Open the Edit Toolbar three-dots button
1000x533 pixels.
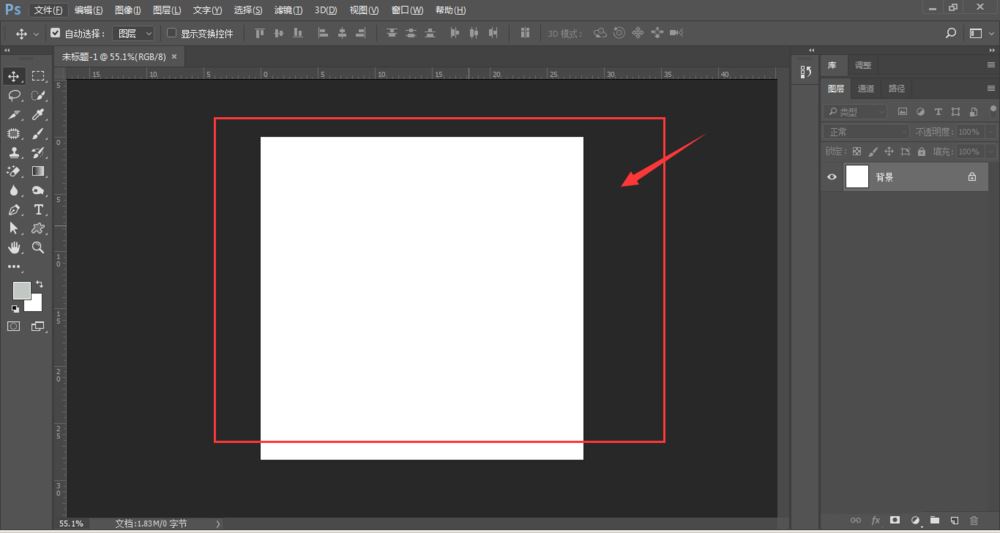tap(13, 266)
